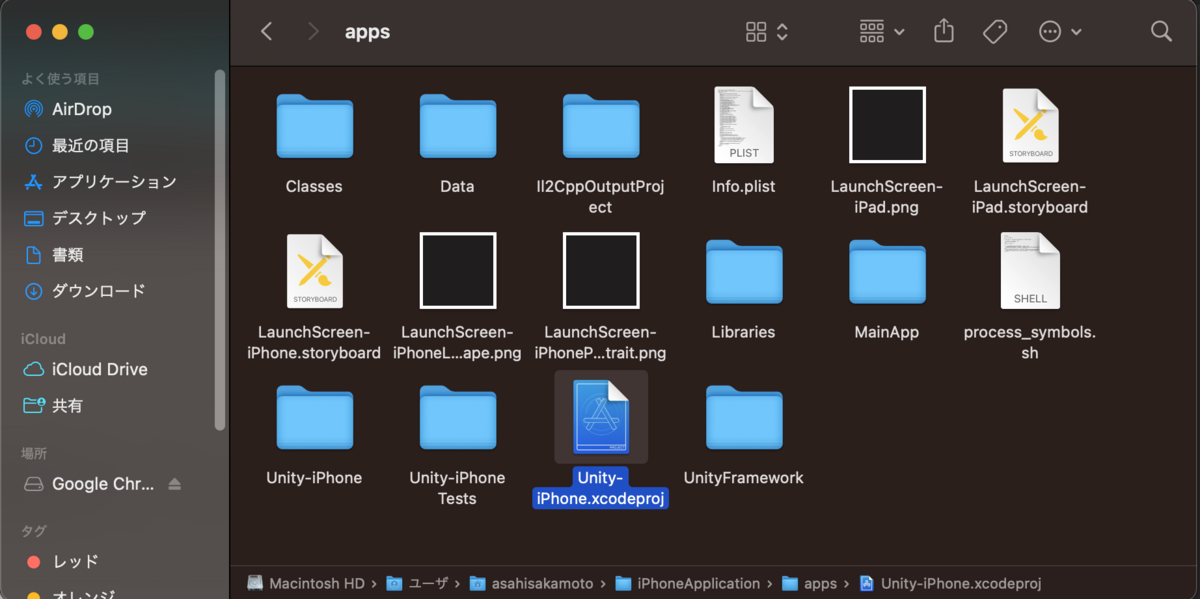Screen dimensions: 1200x599
Task: Open the Info.plist file
Action: pyautogui.click(x=743, y=125)
